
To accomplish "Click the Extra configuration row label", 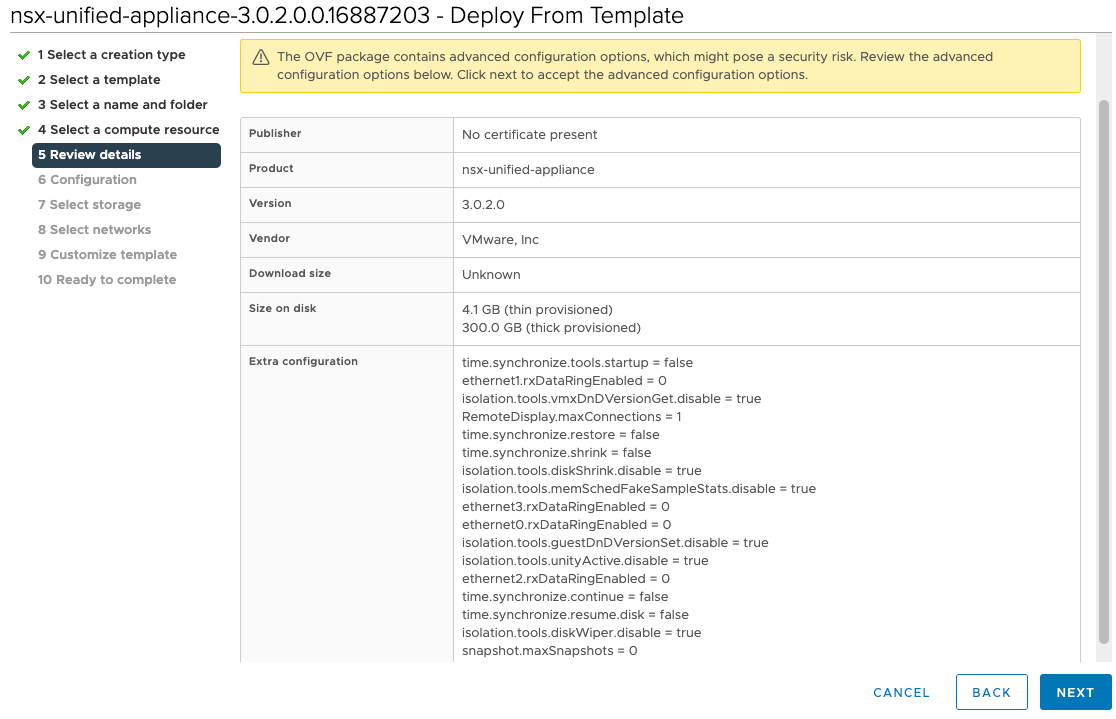I will pos(303,361).
